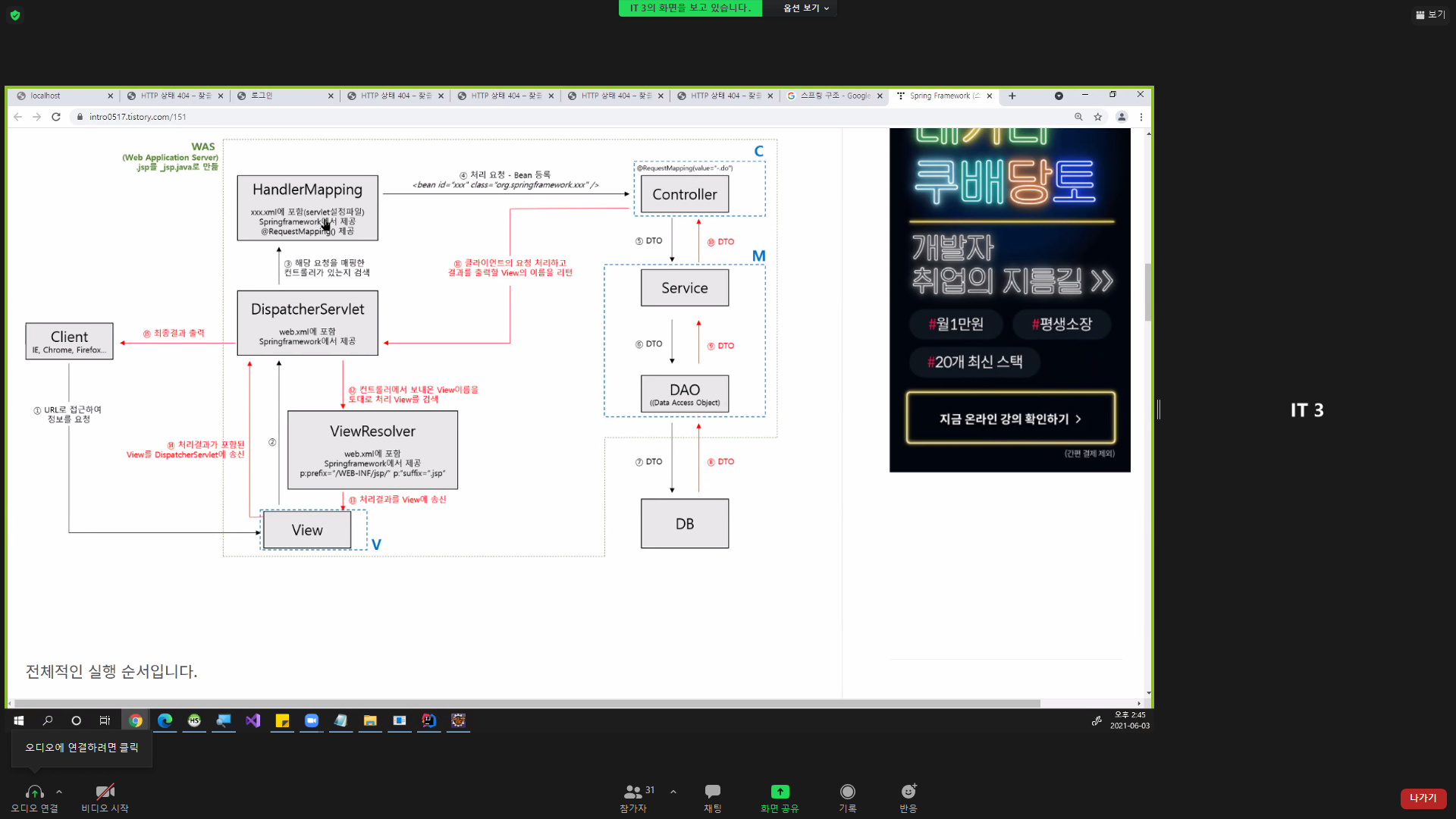Leave the meeting with 나가기 button
Image resolution: width=1456 pixels, height=819 pixels.
(x=1423, y=798)
